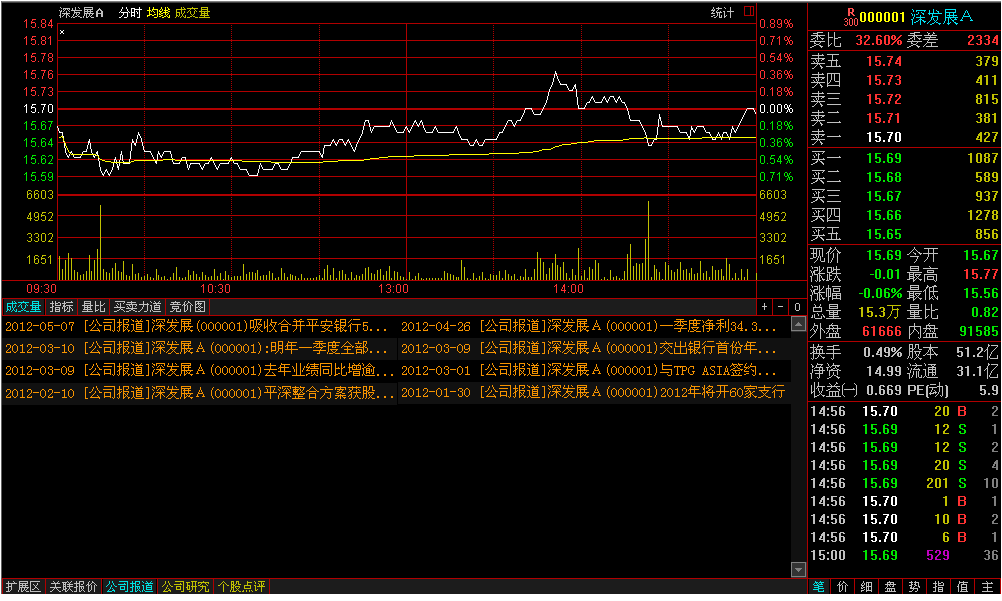The height and width of the screenshot is (601, 1002).
Task: Click the 成交量 legend label in chart header
Action: 192,13
